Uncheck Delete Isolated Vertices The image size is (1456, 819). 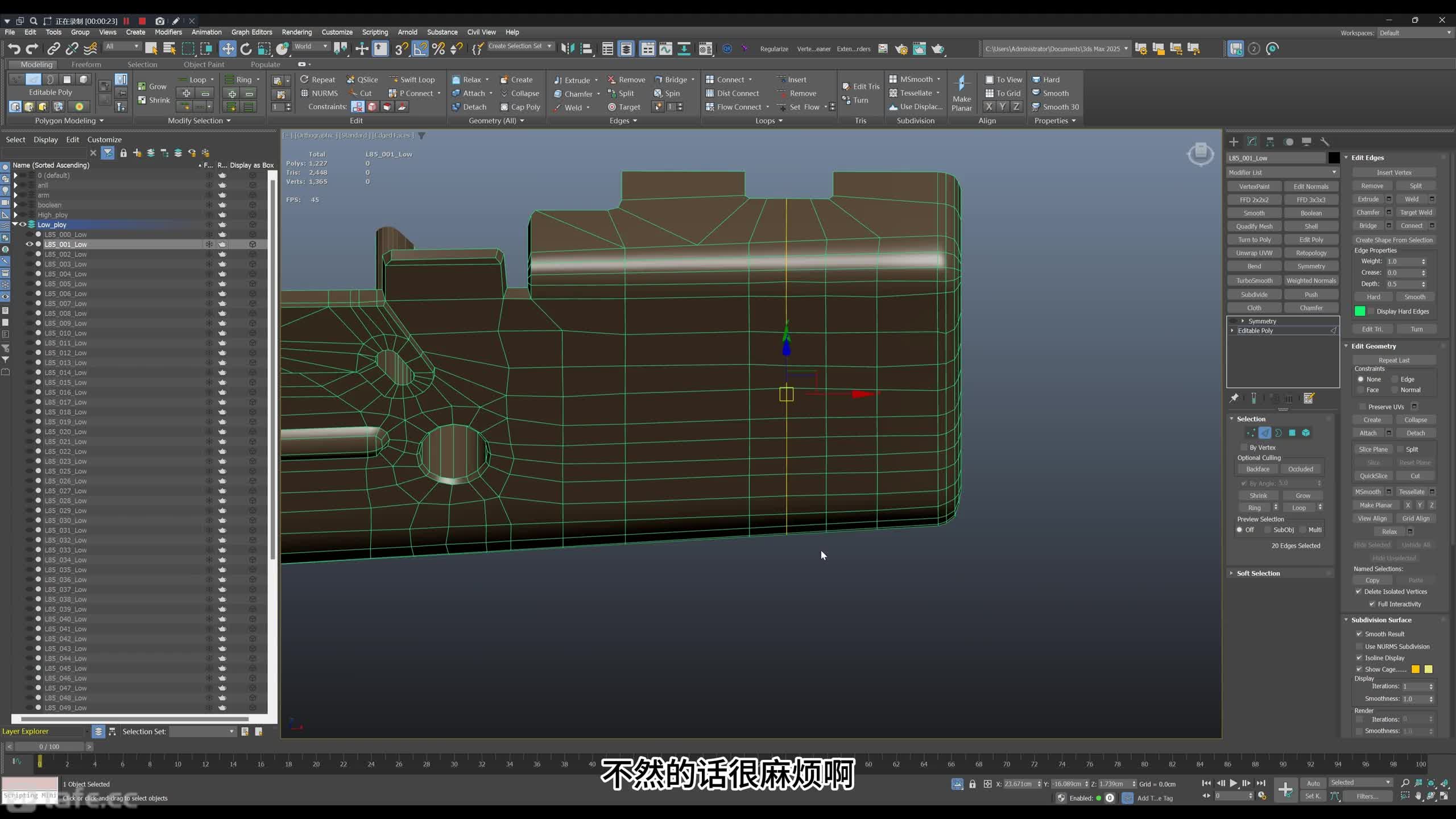(1358, 591)
